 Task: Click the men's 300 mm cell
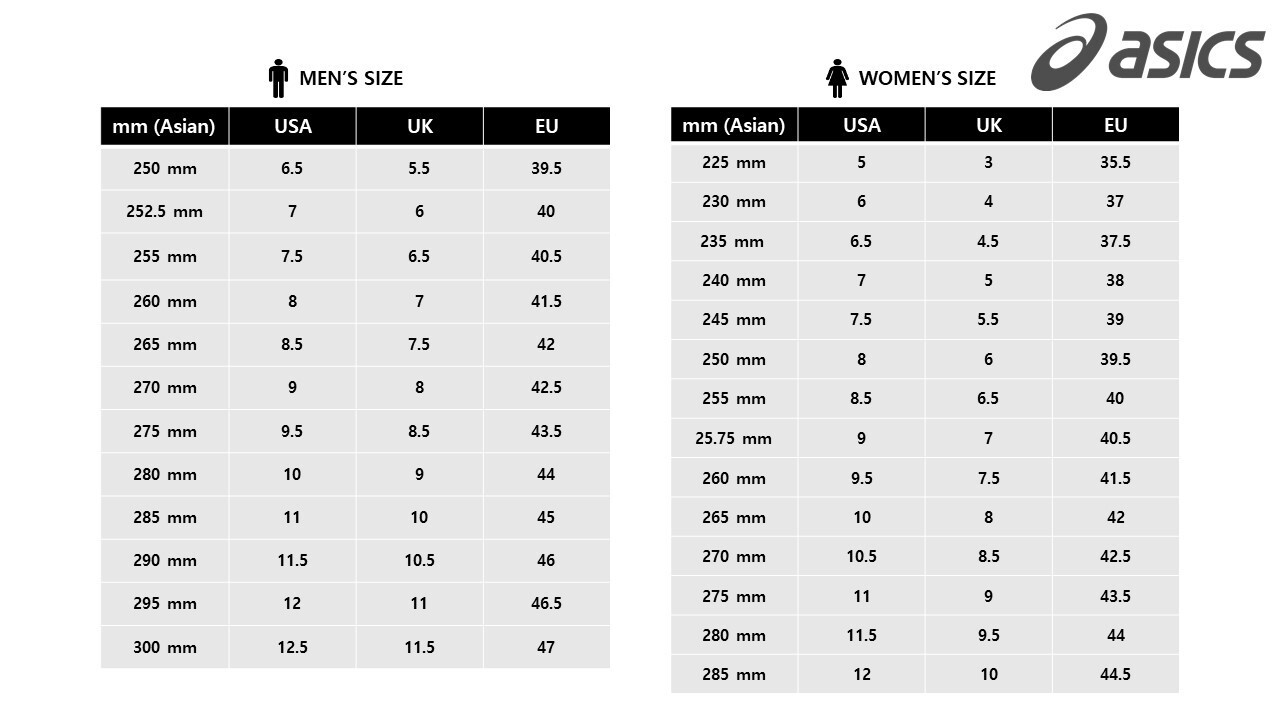pyautogui.click(x=164, y=647)
